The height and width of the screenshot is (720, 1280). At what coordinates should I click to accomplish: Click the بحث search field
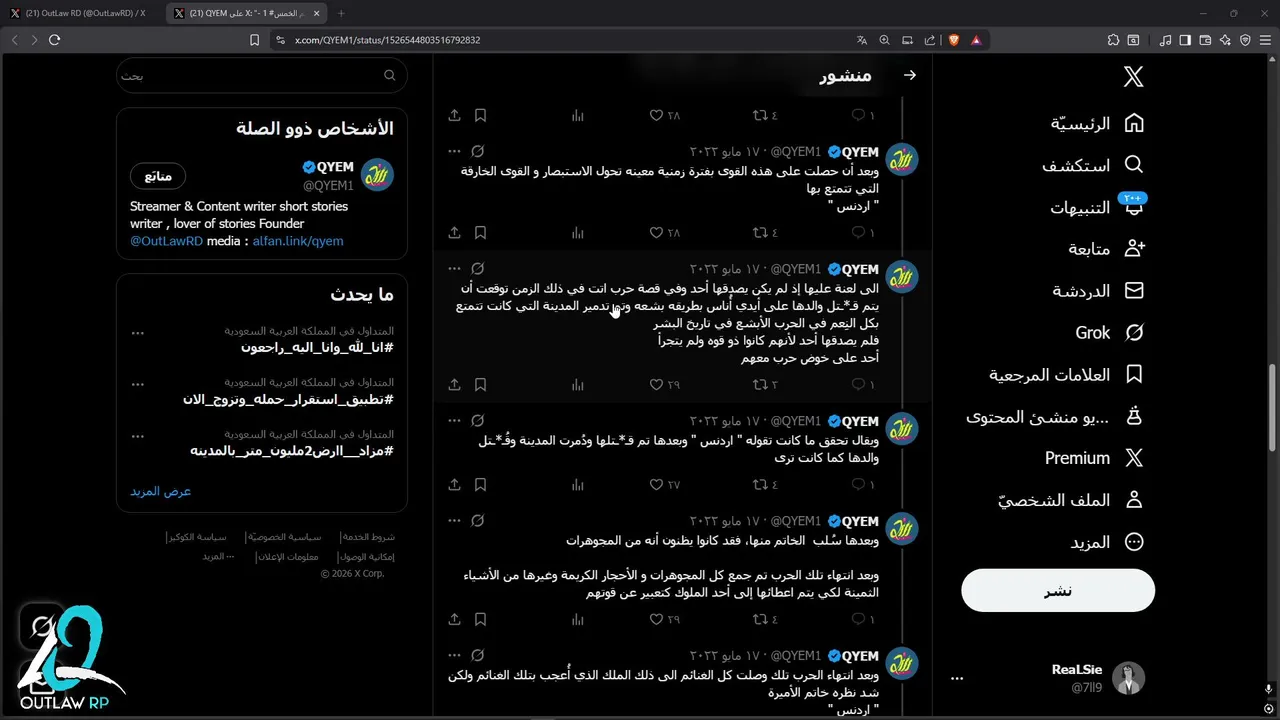coord(262,75)
